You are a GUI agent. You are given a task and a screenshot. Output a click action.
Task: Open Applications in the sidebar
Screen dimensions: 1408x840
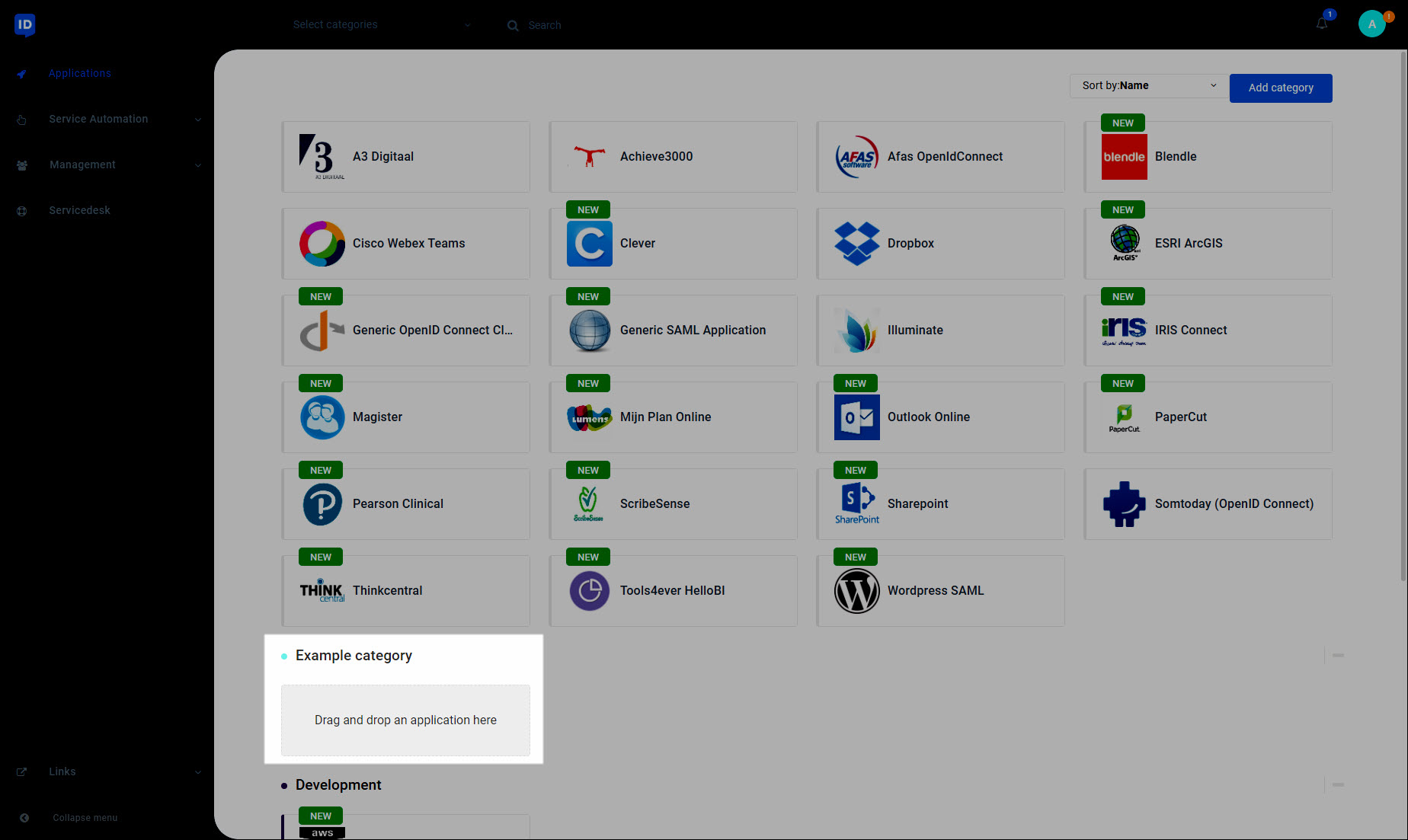pos(79,74)
